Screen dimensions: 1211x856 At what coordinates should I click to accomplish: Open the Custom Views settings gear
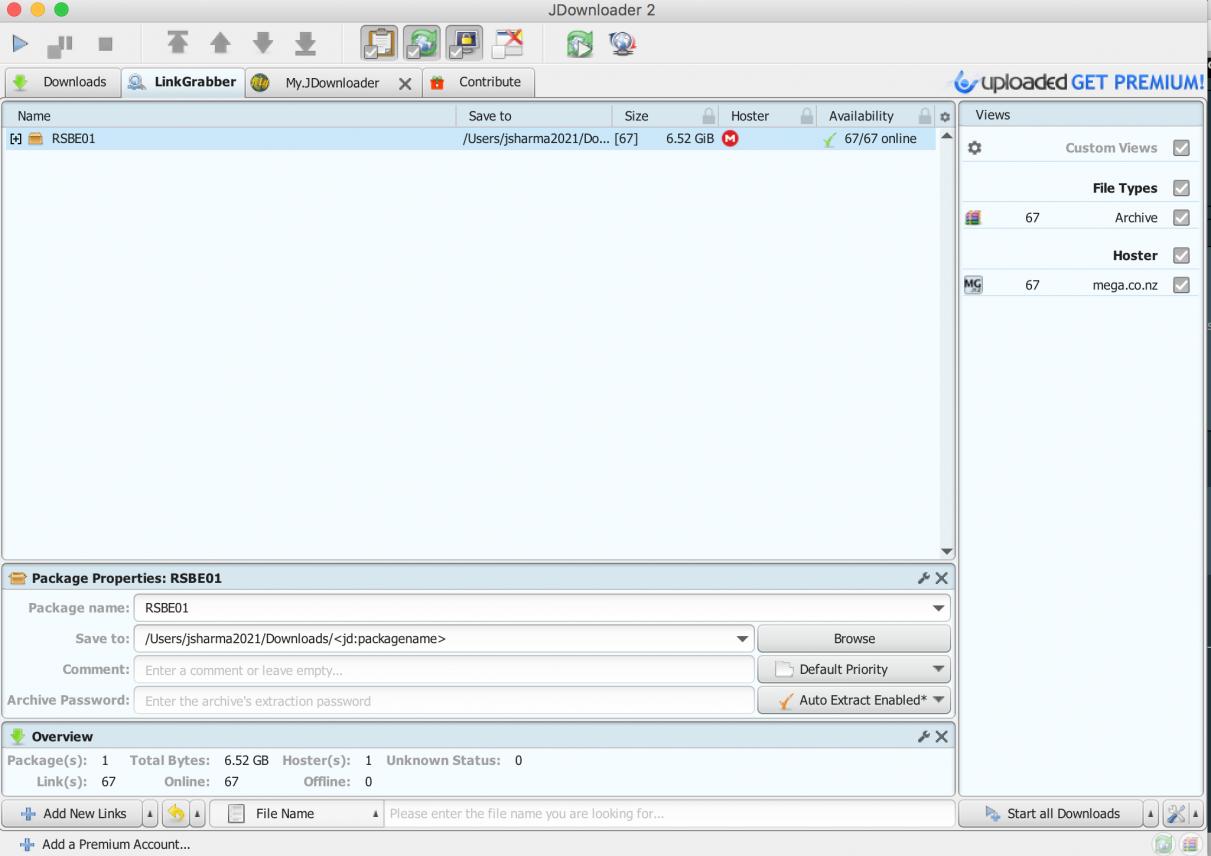click(975, 148)
